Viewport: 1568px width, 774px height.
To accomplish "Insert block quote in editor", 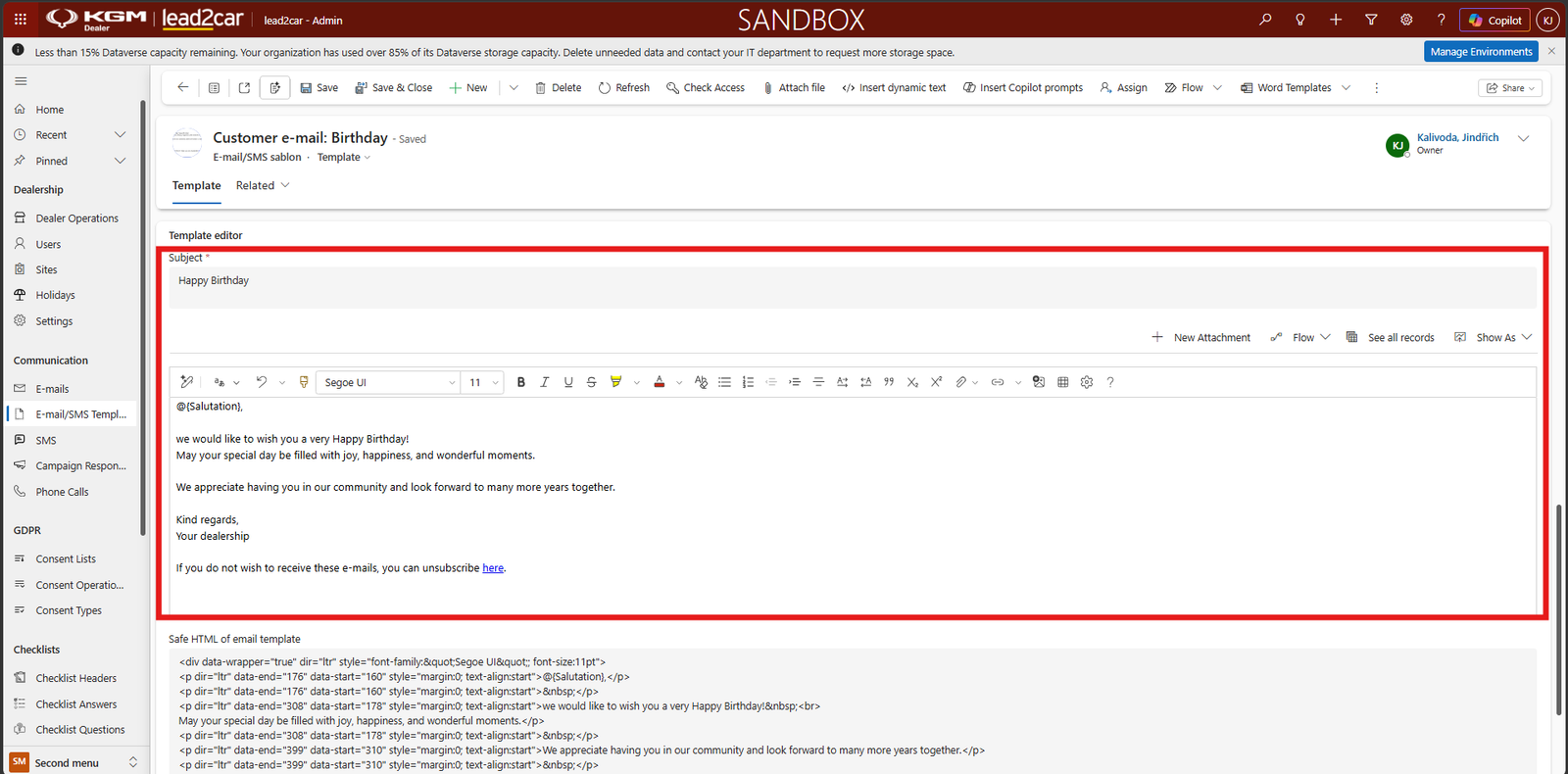I will coord(889,382).
